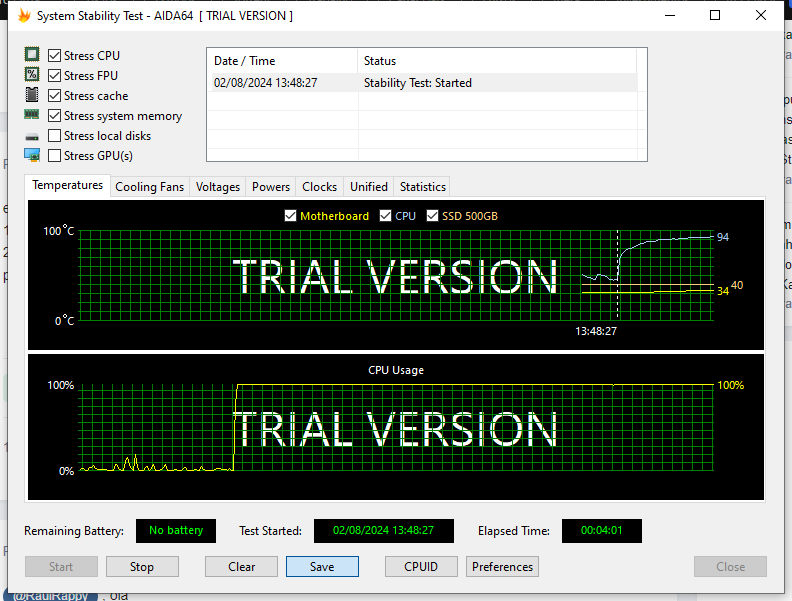Click the Elapsed Time value 00:04:01

tap(602, 531)
